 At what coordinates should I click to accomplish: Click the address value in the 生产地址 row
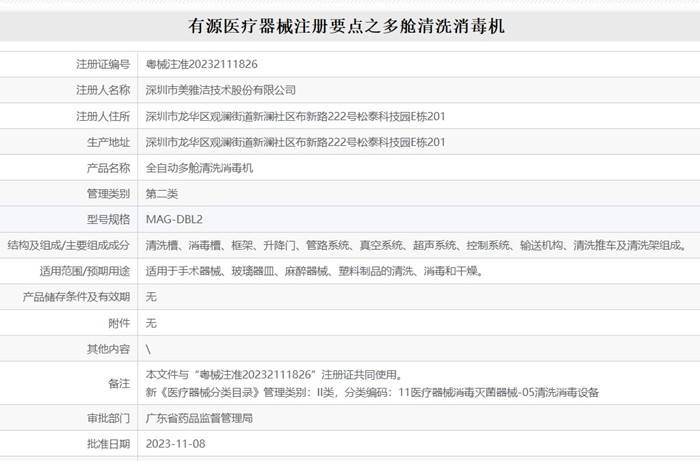pyautogui.click(x=295, y=142)
